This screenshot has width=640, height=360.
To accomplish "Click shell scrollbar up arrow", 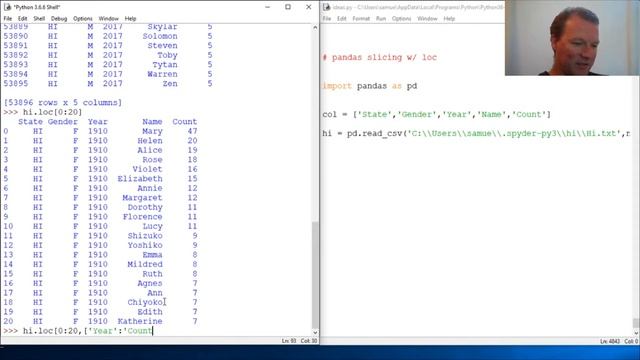I will click(x=315, y=27).
